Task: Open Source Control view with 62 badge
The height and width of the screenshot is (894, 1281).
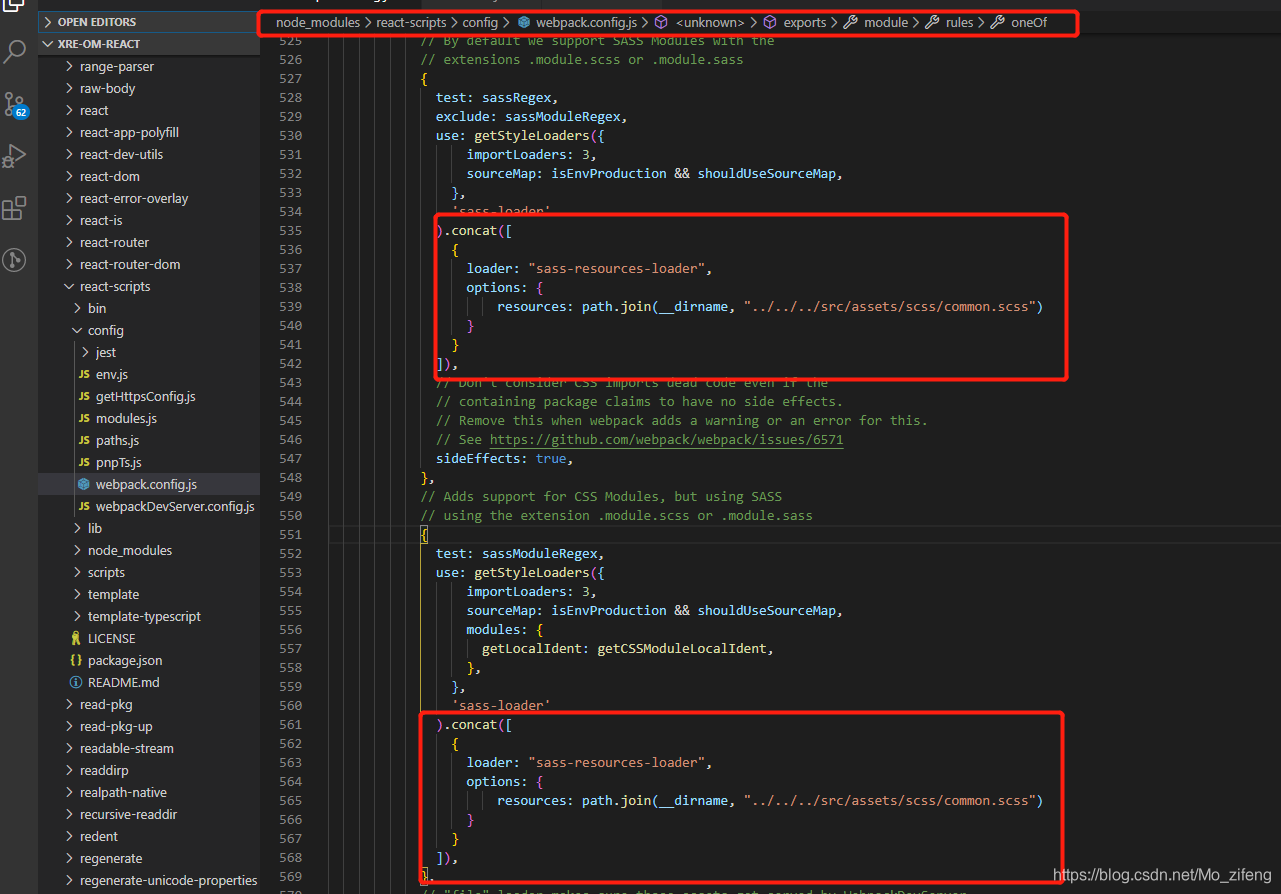Action: (x=15, y=104)
